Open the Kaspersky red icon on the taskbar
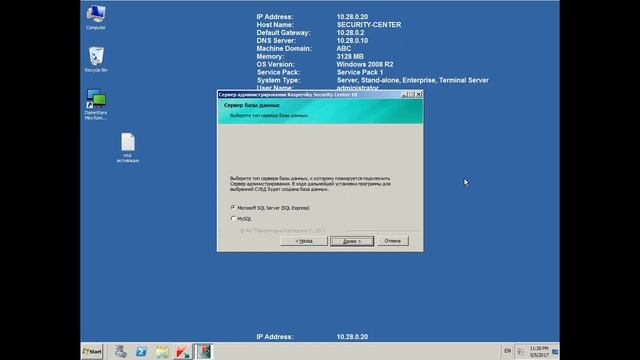The height and width of the screenshot is (360, 640). [x=183, y=351]
